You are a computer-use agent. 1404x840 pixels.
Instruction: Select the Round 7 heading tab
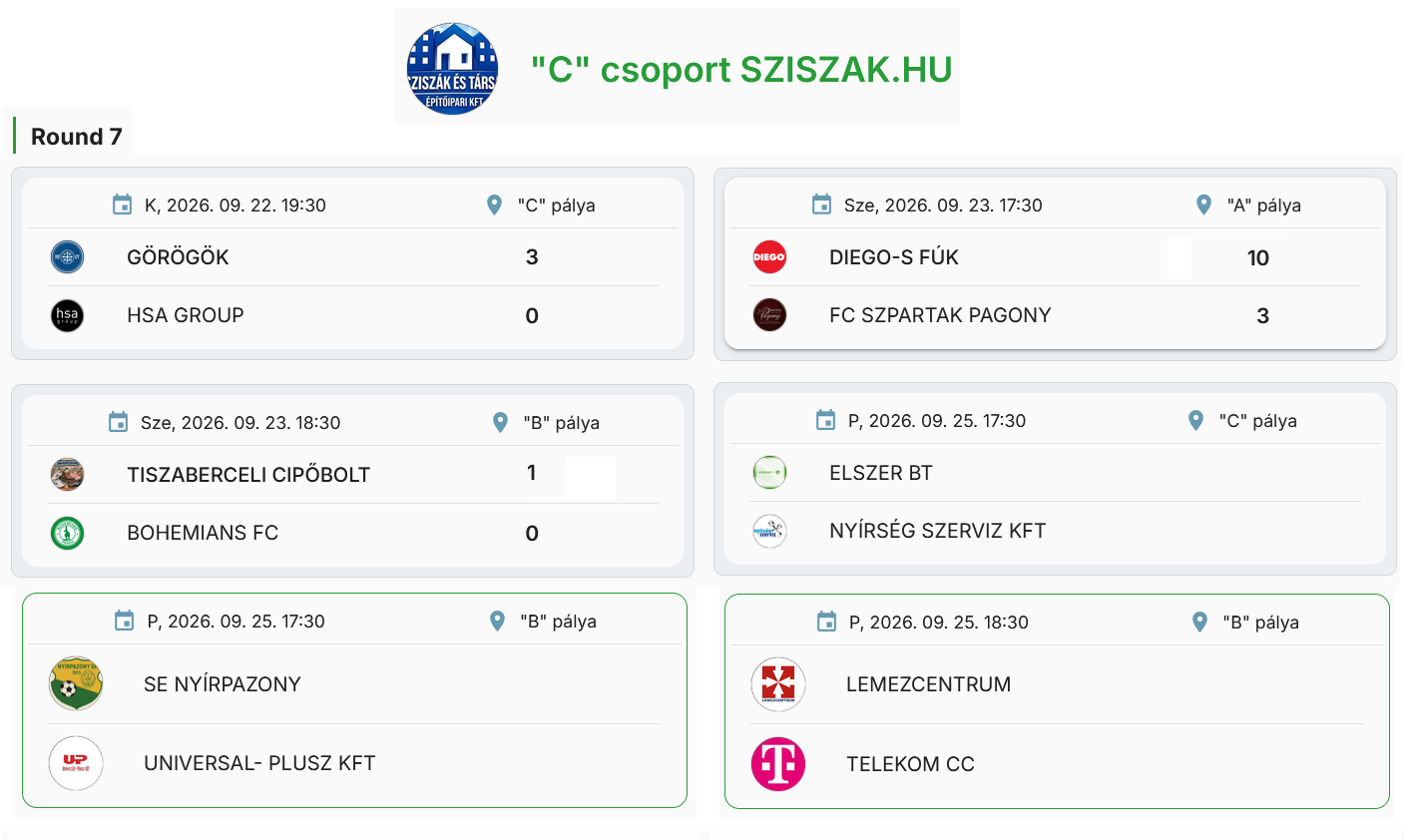76,137
